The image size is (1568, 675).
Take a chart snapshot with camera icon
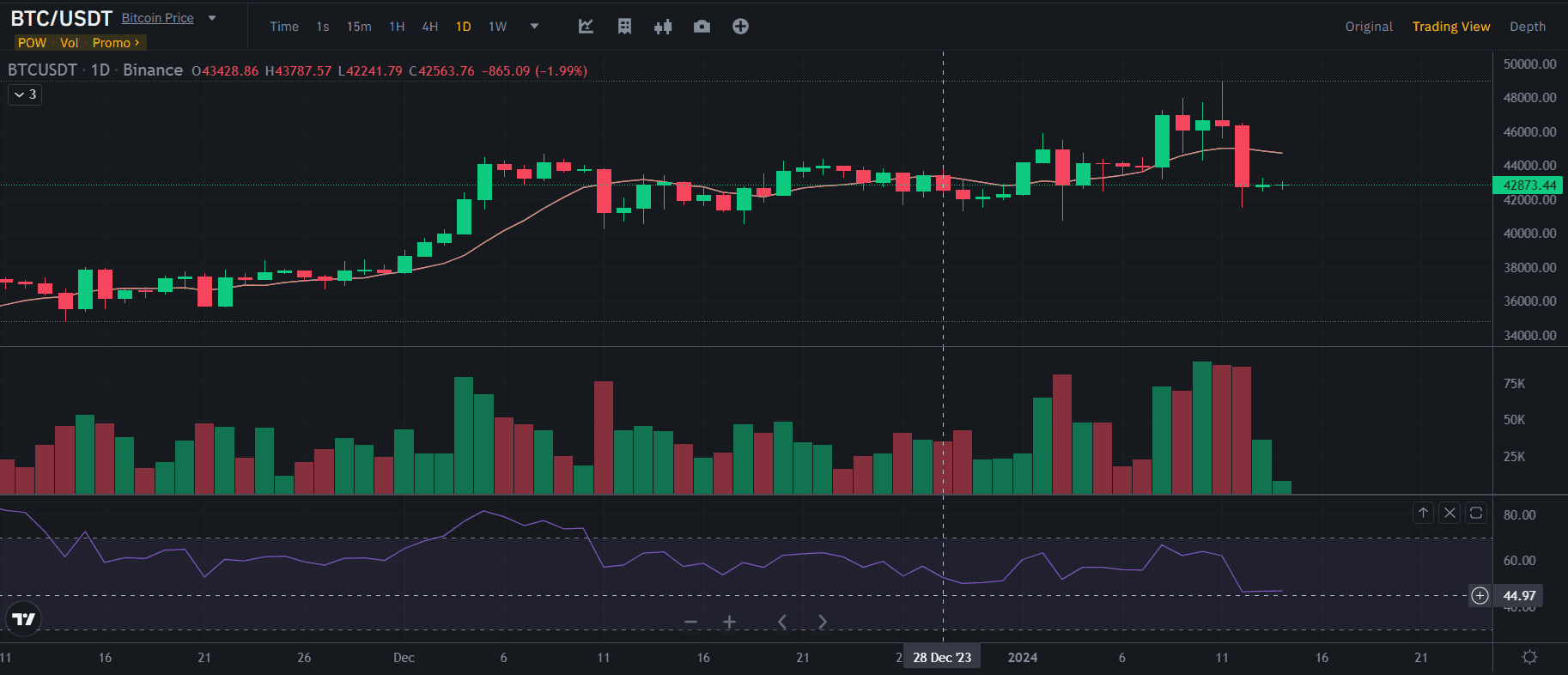click(702, 27)
